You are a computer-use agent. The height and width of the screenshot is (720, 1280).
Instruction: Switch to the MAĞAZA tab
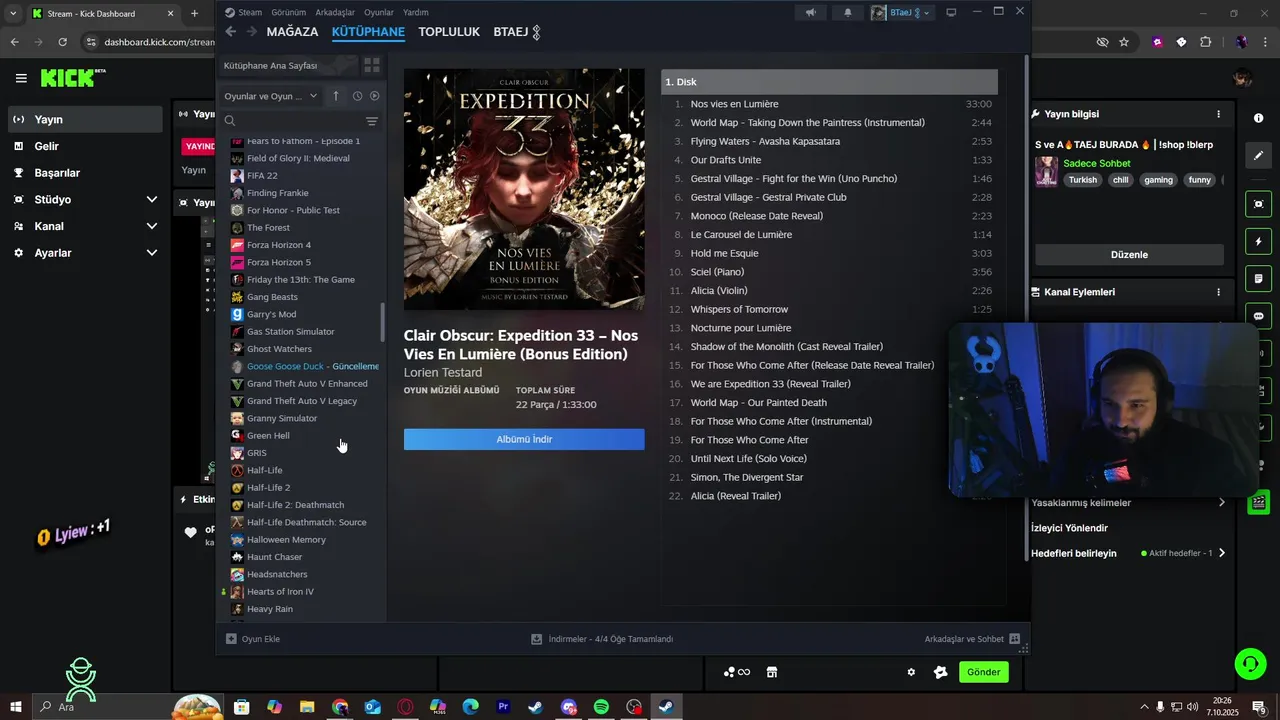292,32
